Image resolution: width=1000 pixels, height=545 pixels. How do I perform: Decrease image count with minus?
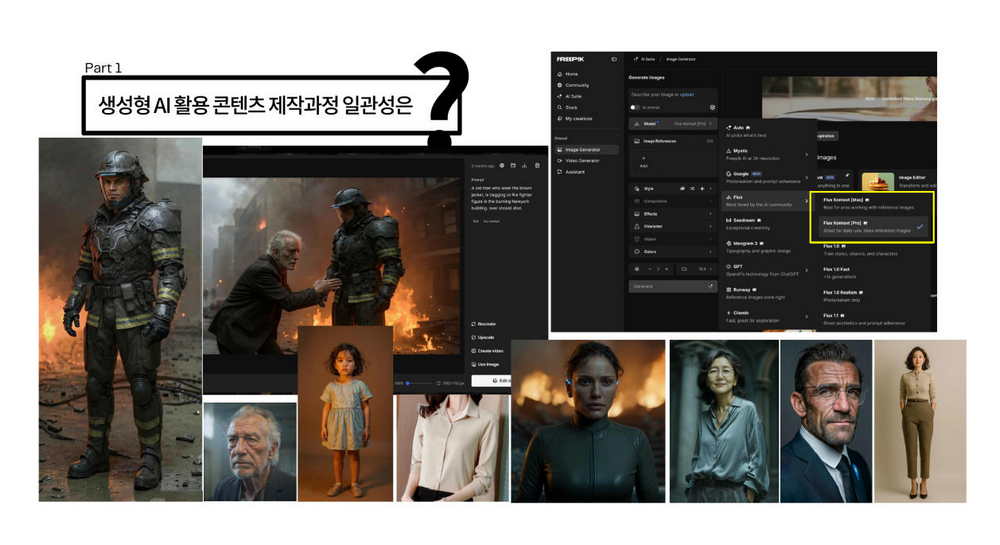tap(650, 269)
